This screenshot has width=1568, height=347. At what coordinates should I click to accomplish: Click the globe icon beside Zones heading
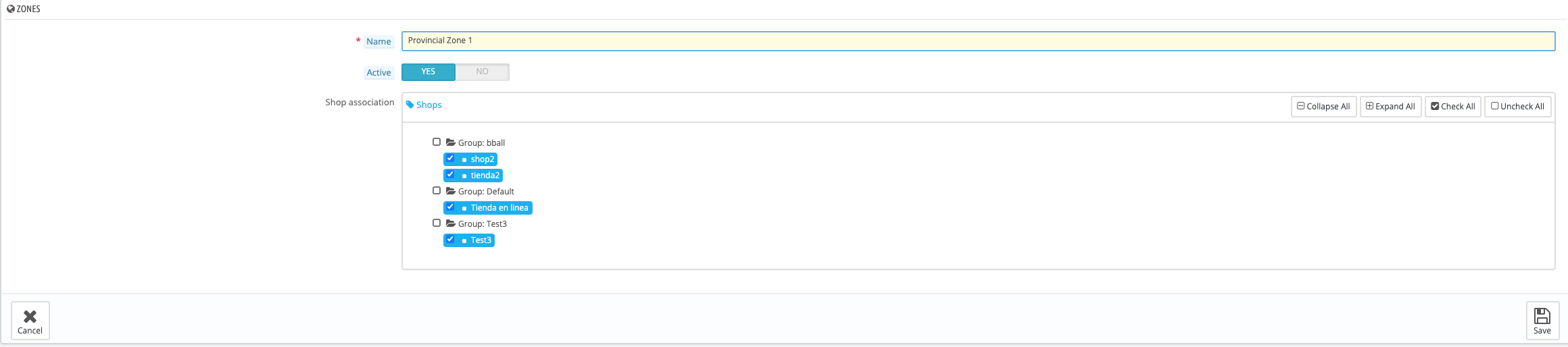(11, 9)
